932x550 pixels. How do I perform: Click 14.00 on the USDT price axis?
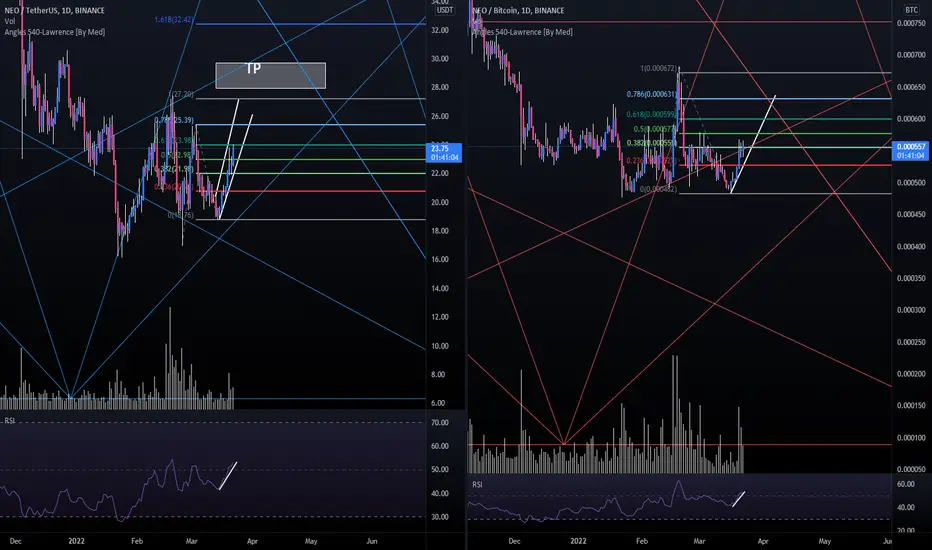(440, 288)
